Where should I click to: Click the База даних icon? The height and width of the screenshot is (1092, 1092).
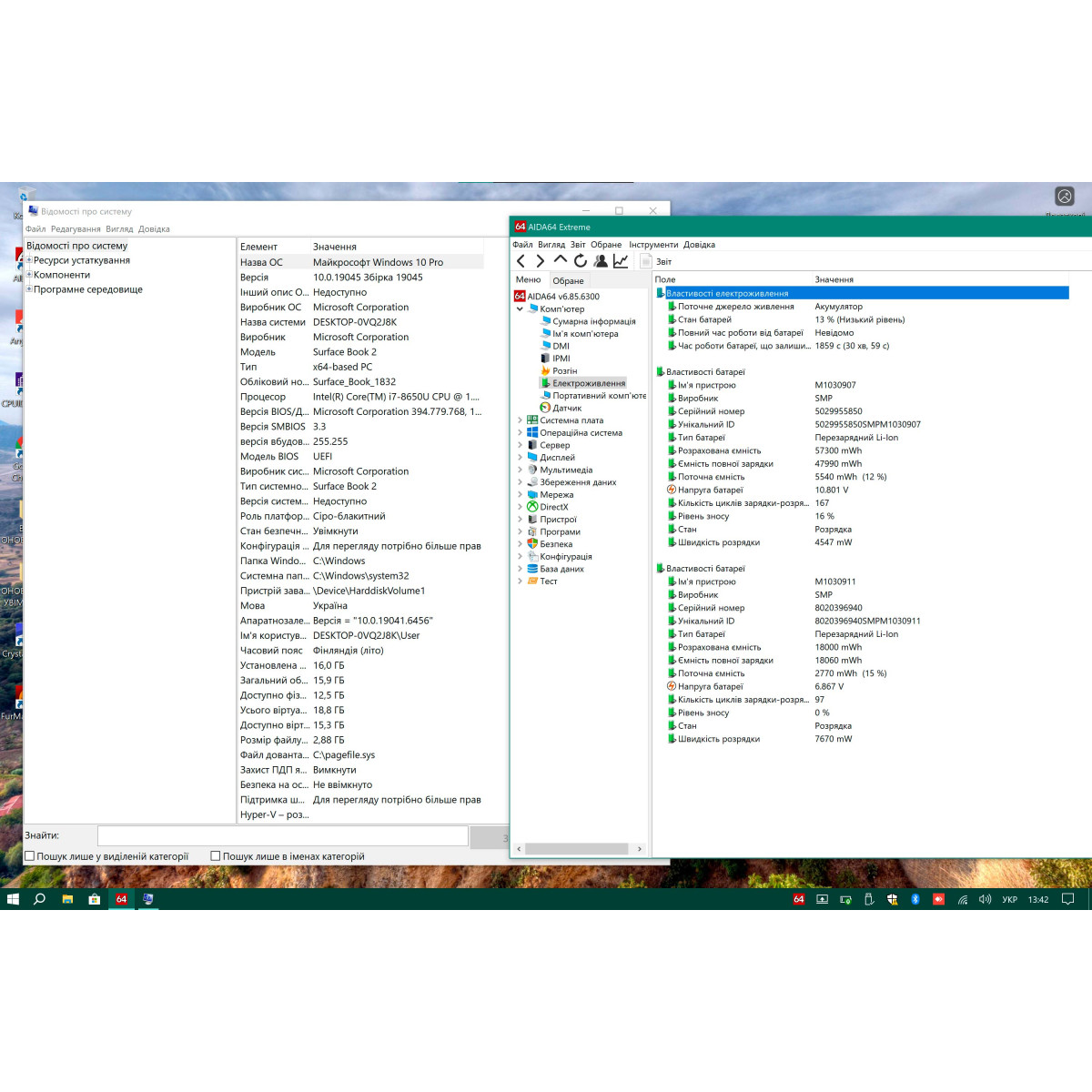(532, 569)
